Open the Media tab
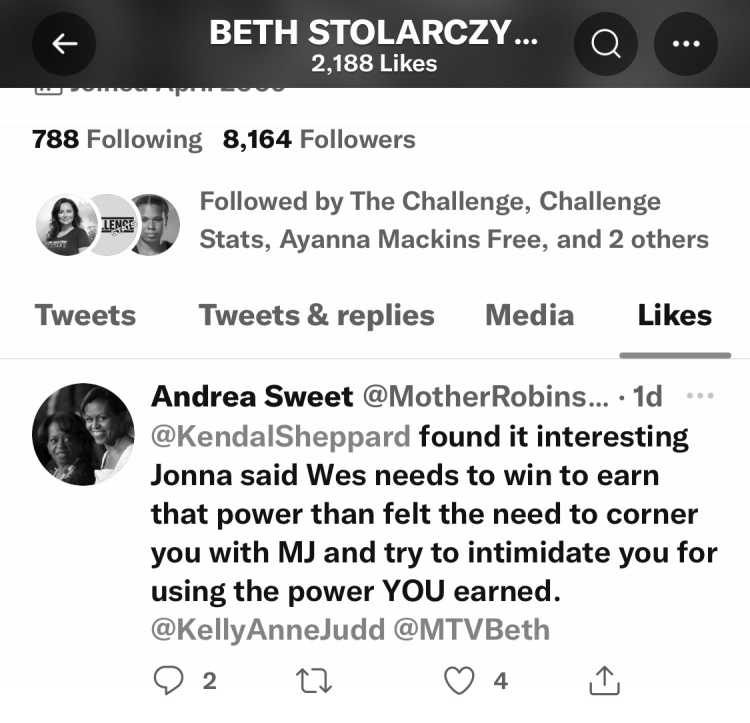This screenshot has width=750, height=723. coord(529,316)
